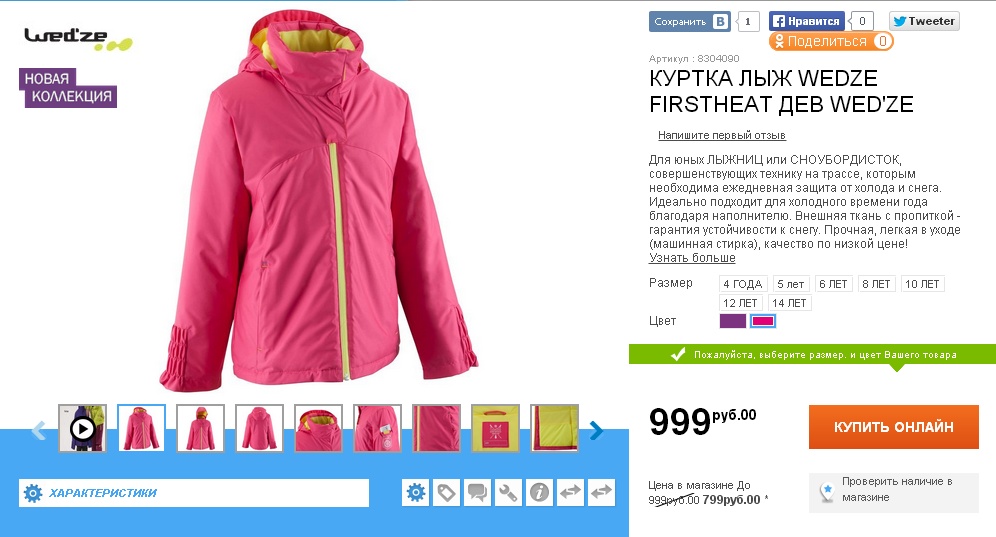Select size 4 ГОДА

point(743,284)
